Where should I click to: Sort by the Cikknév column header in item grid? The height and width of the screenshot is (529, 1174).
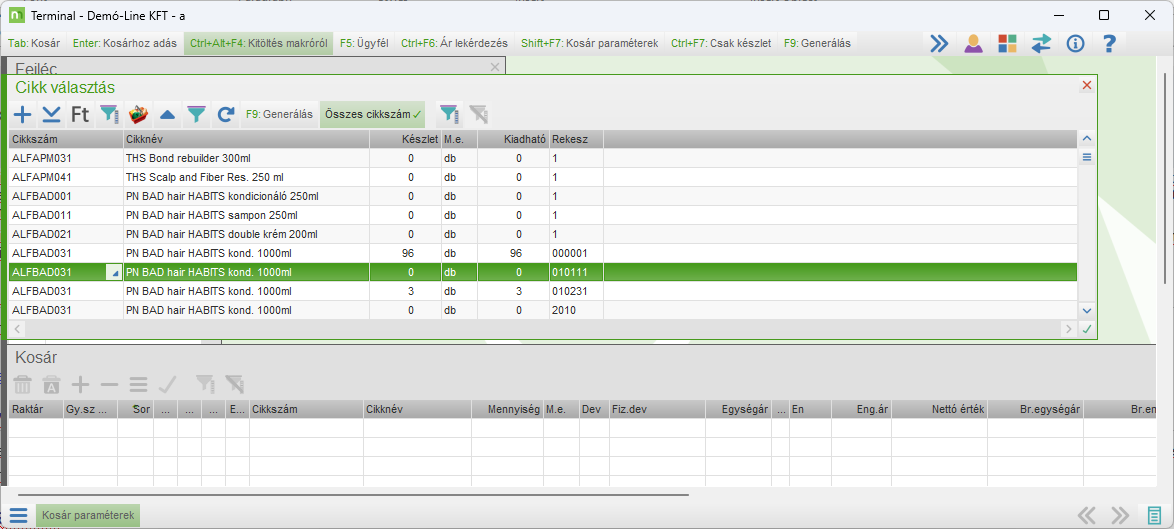(246, 139)
